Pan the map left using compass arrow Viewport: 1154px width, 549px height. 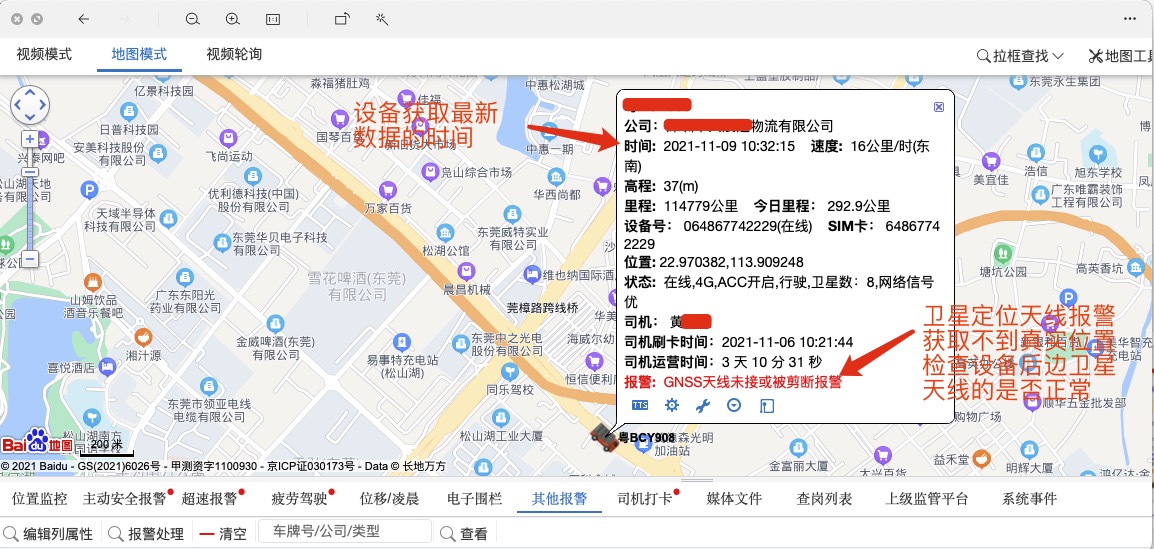click(17, 105)
